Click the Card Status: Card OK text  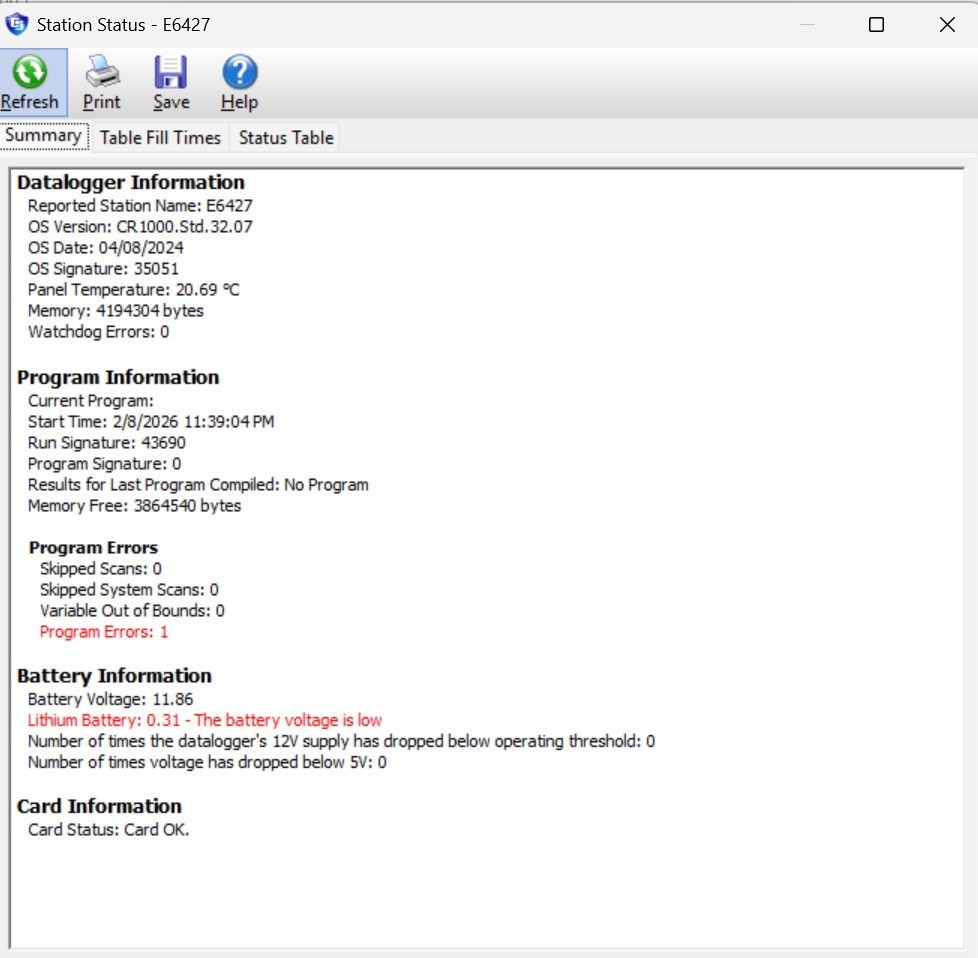108,830
